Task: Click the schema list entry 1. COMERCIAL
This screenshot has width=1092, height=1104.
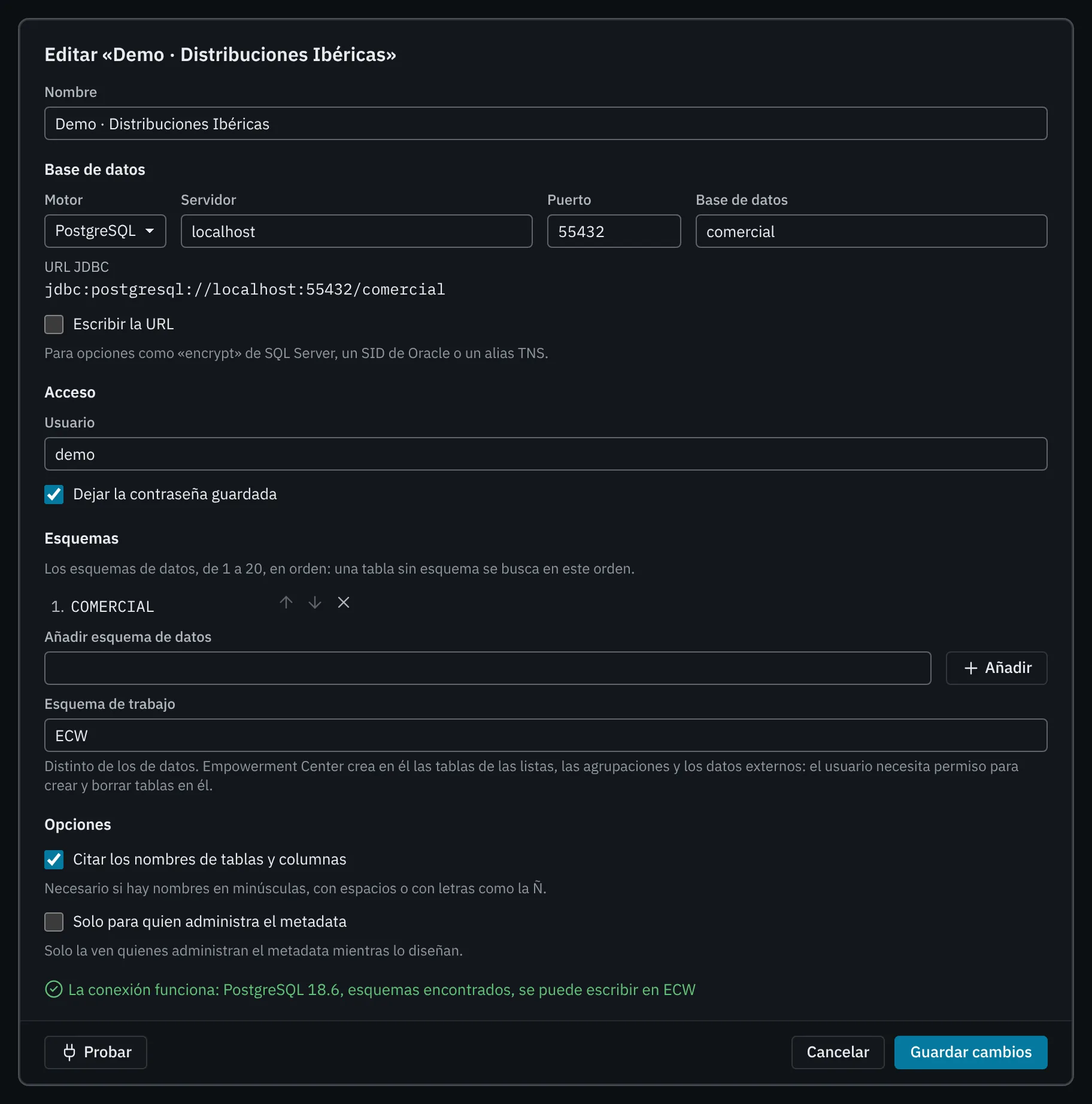Action: [102, 606]
